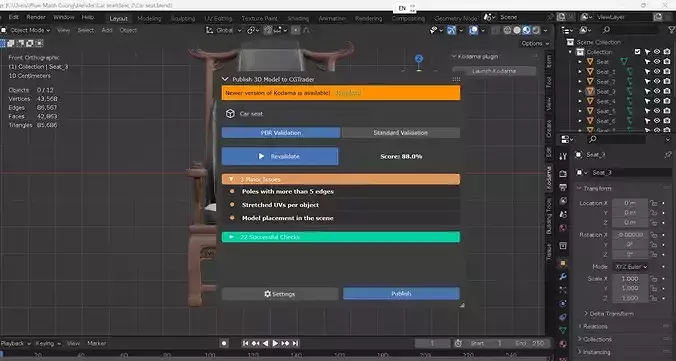The width and height of the screenshot is (676, 361).
Task: Open the Particles properties tab icon
Action: (x=563, y=290)
